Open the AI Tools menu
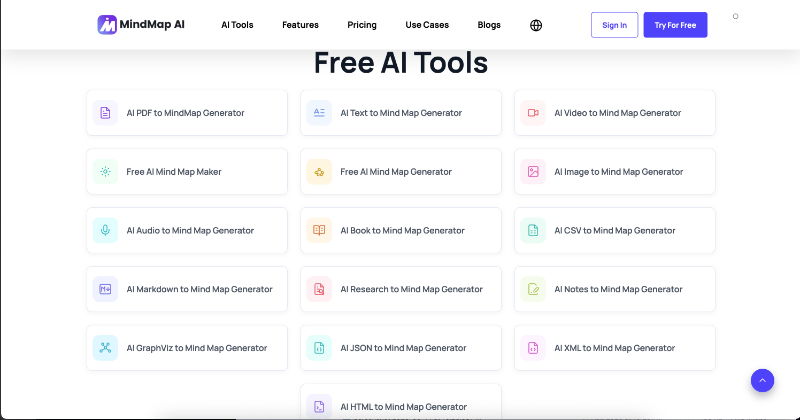Image resolution: width=800 pixels, height=420 pixels. pyautogui.click(x=237, y=25)
